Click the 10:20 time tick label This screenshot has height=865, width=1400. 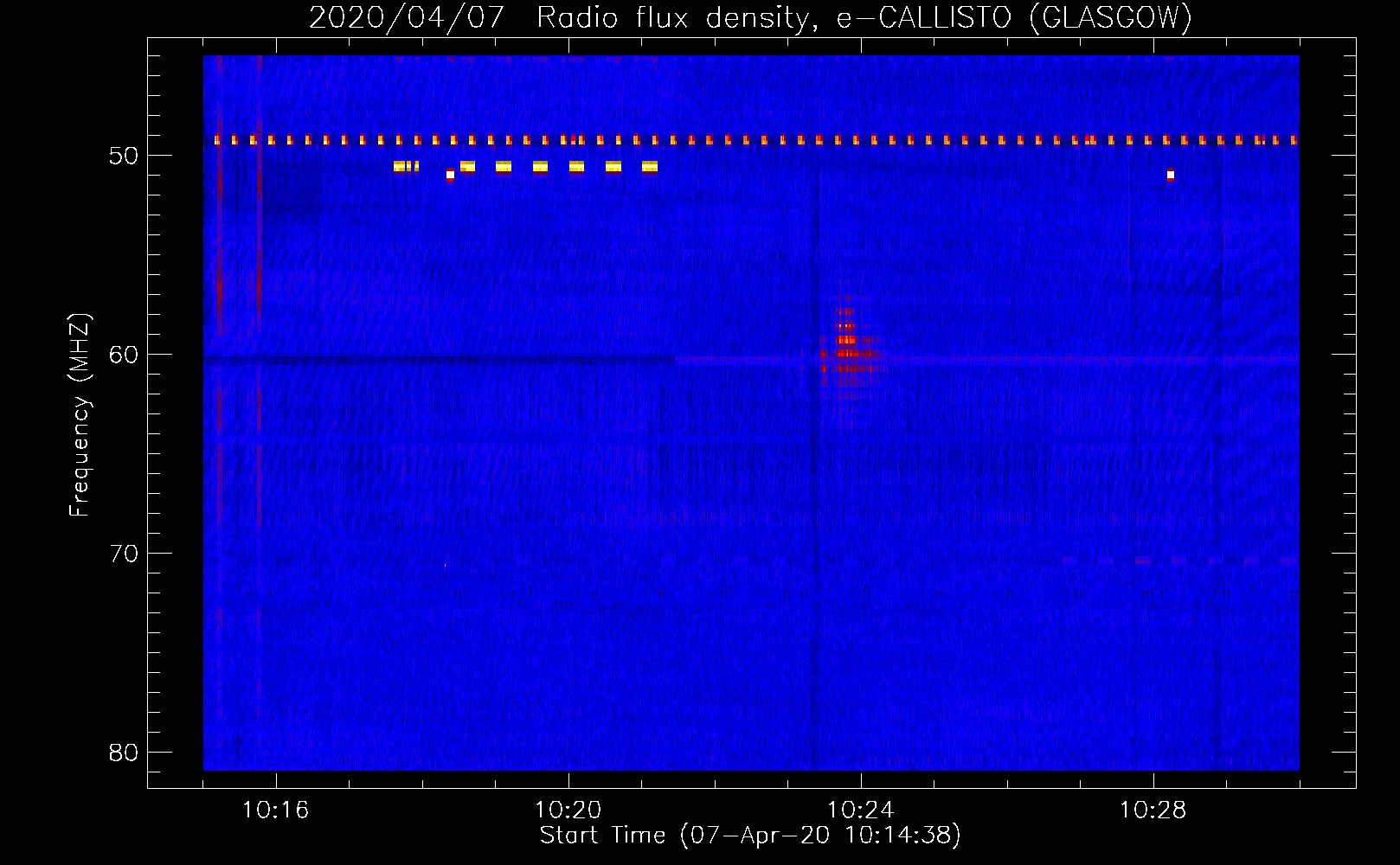tap(568, 811)
